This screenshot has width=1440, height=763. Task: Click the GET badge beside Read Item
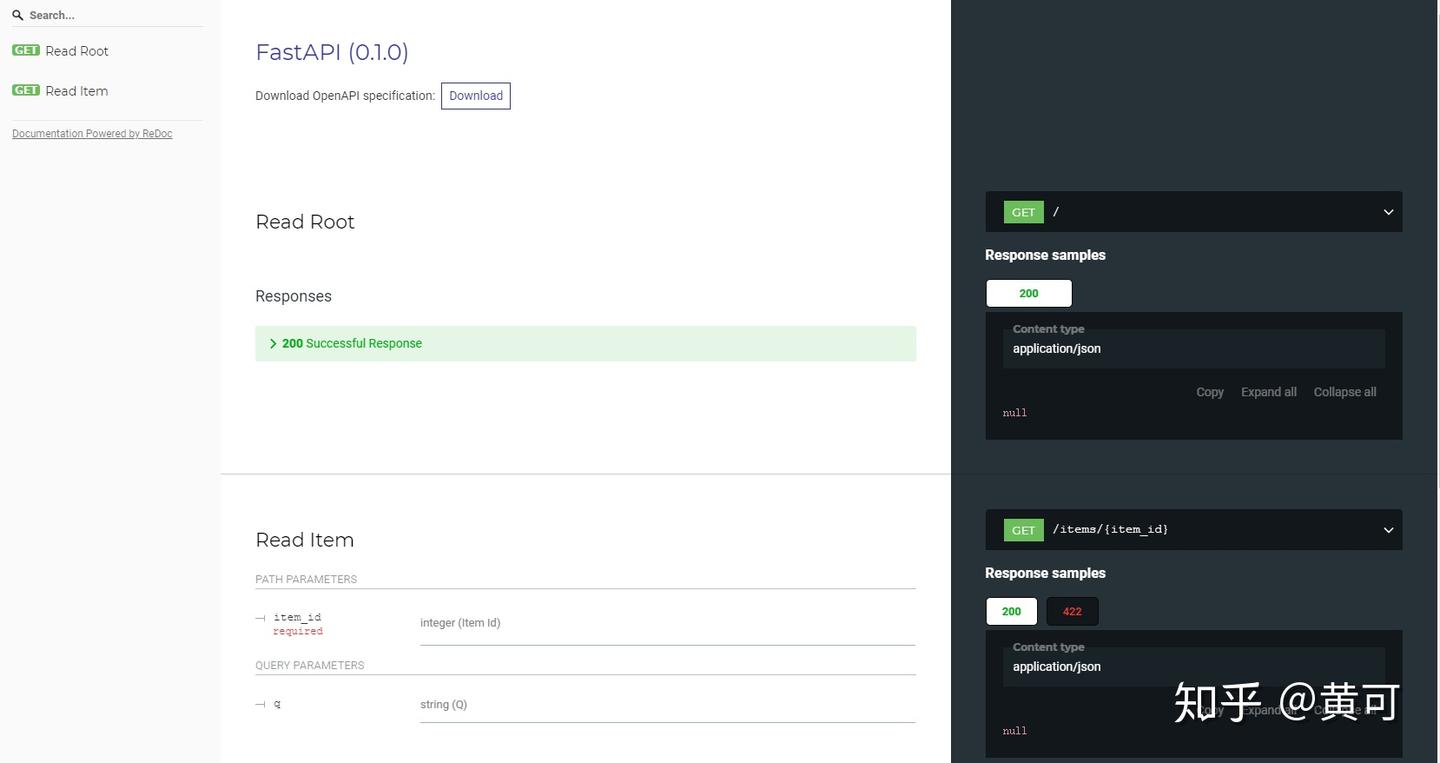pyautogui.click(x=26, y=90)
